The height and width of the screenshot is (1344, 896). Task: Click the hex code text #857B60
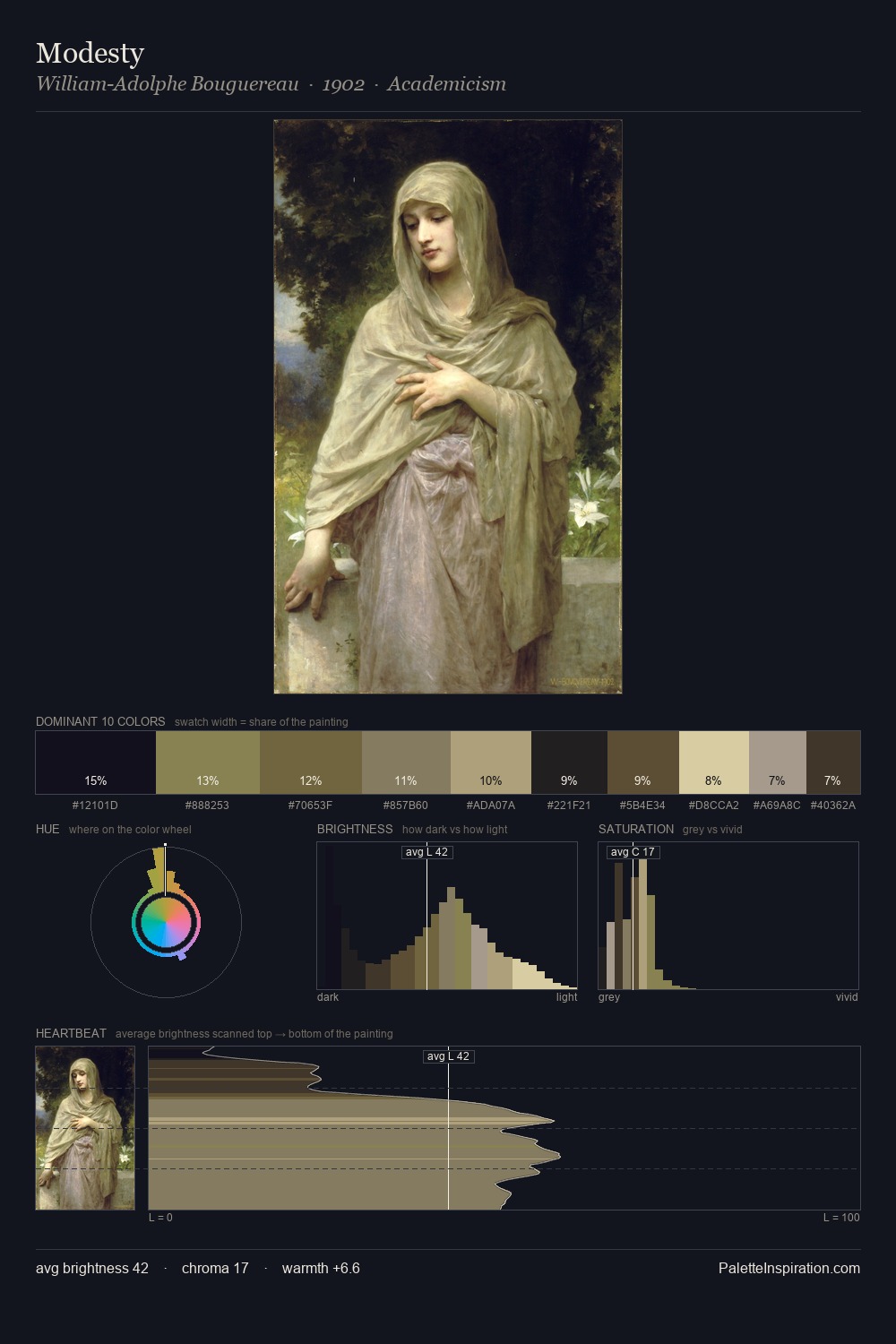click(x=405, y=806)
